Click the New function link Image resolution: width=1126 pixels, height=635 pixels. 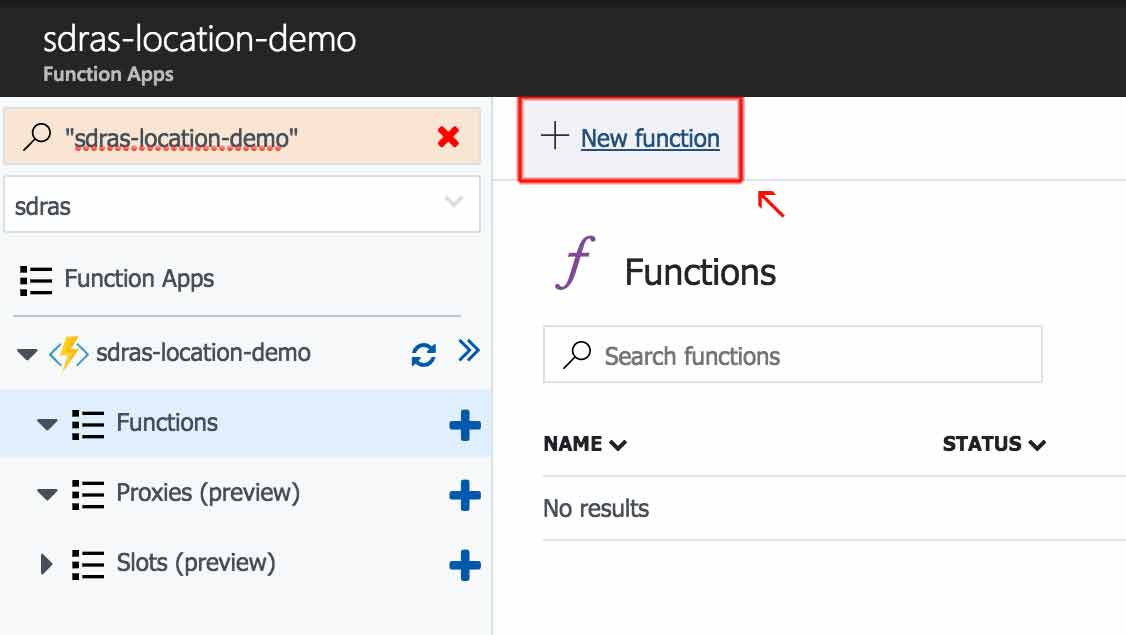pyautogui.click(x=650, y=138)
